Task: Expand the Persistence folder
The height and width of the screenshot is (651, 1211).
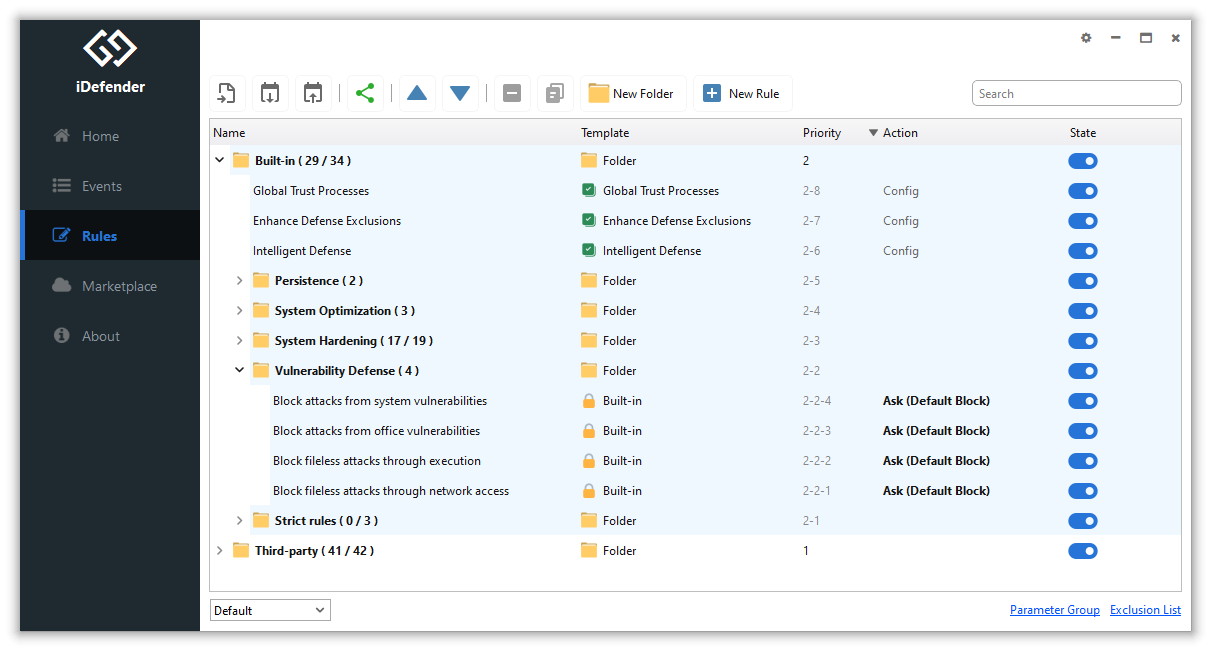Action: [240, 281]
